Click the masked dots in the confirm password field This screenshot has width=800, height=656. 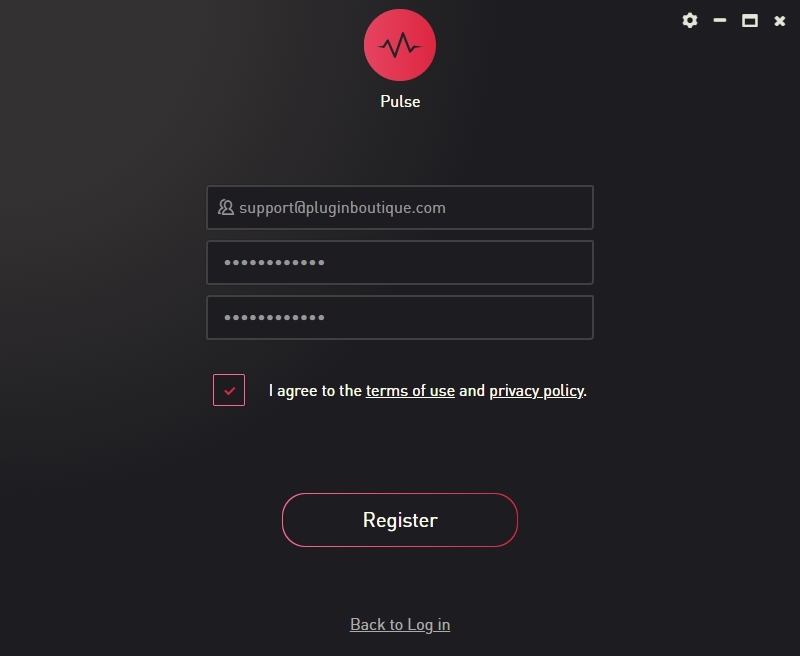[274, 318]
